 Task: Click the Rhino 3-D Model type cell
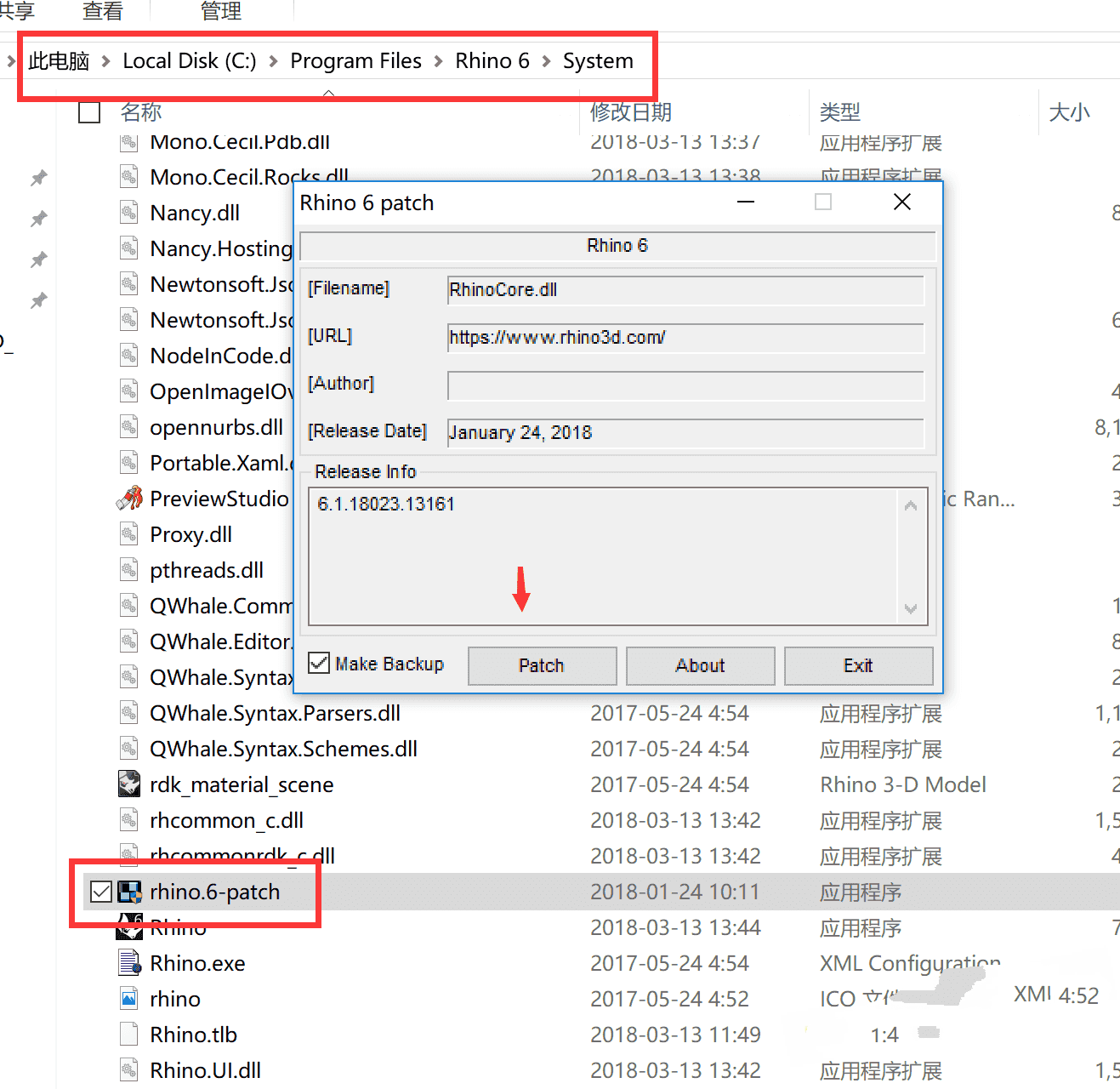(903, 784)
